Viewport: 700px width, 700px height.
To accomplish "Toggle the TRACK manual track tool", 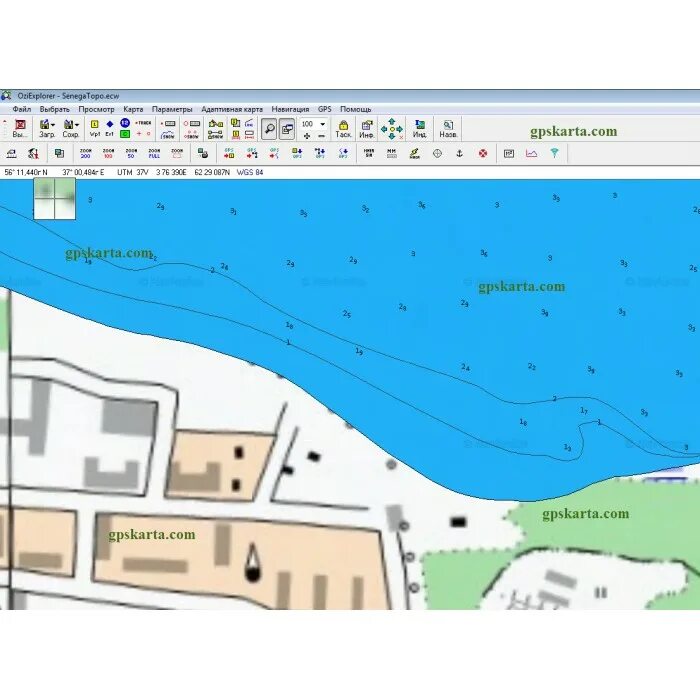I will coord(143,123).
